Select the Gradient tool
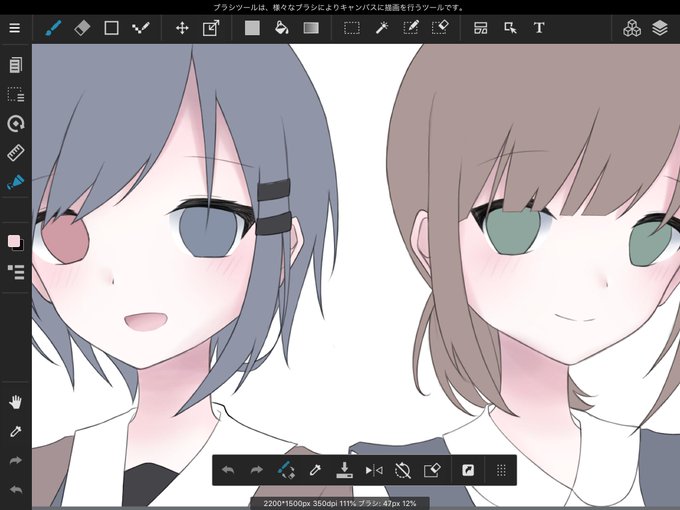 click(x=311, y=28)
